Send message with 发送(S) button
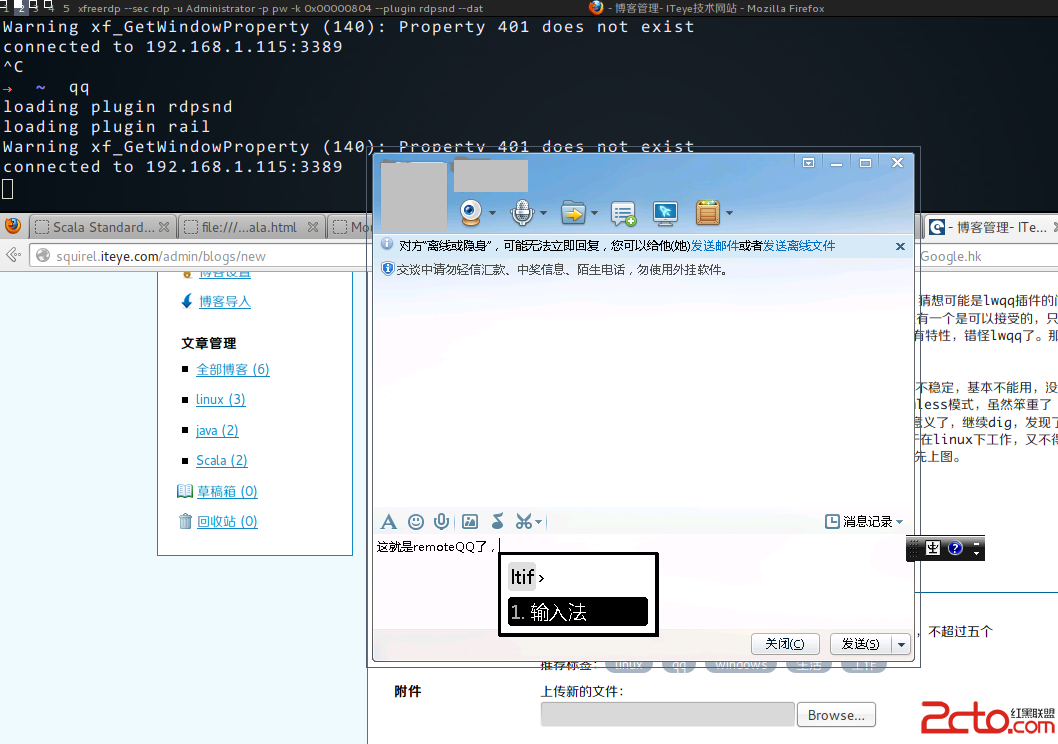1058x744 pixels. pos(861,644)
